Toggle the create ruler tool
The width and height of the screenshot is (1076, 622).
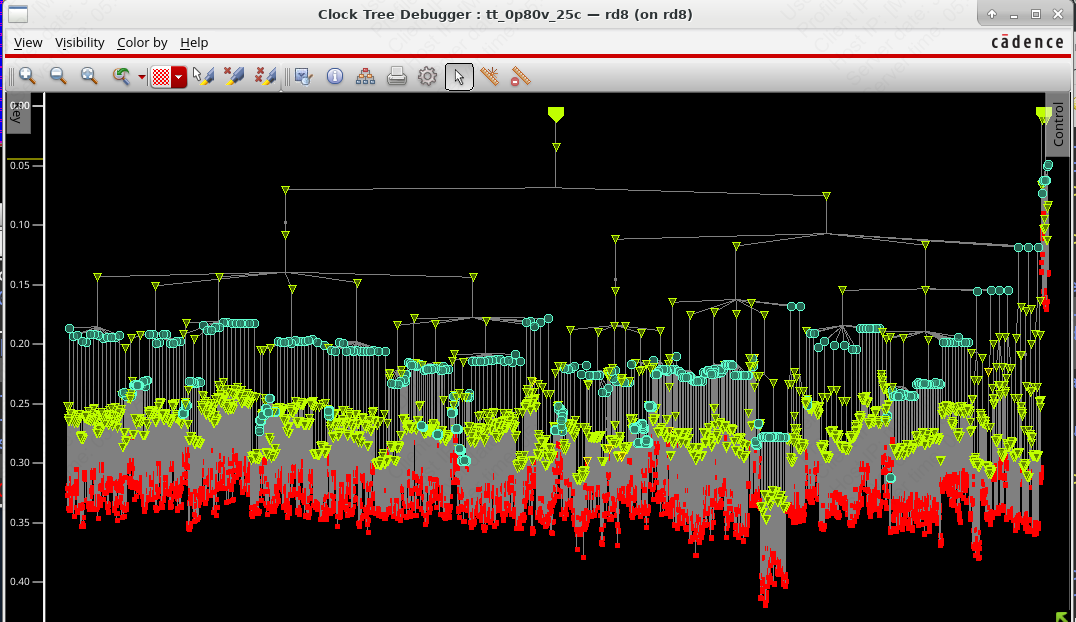(x=490, y=76)
